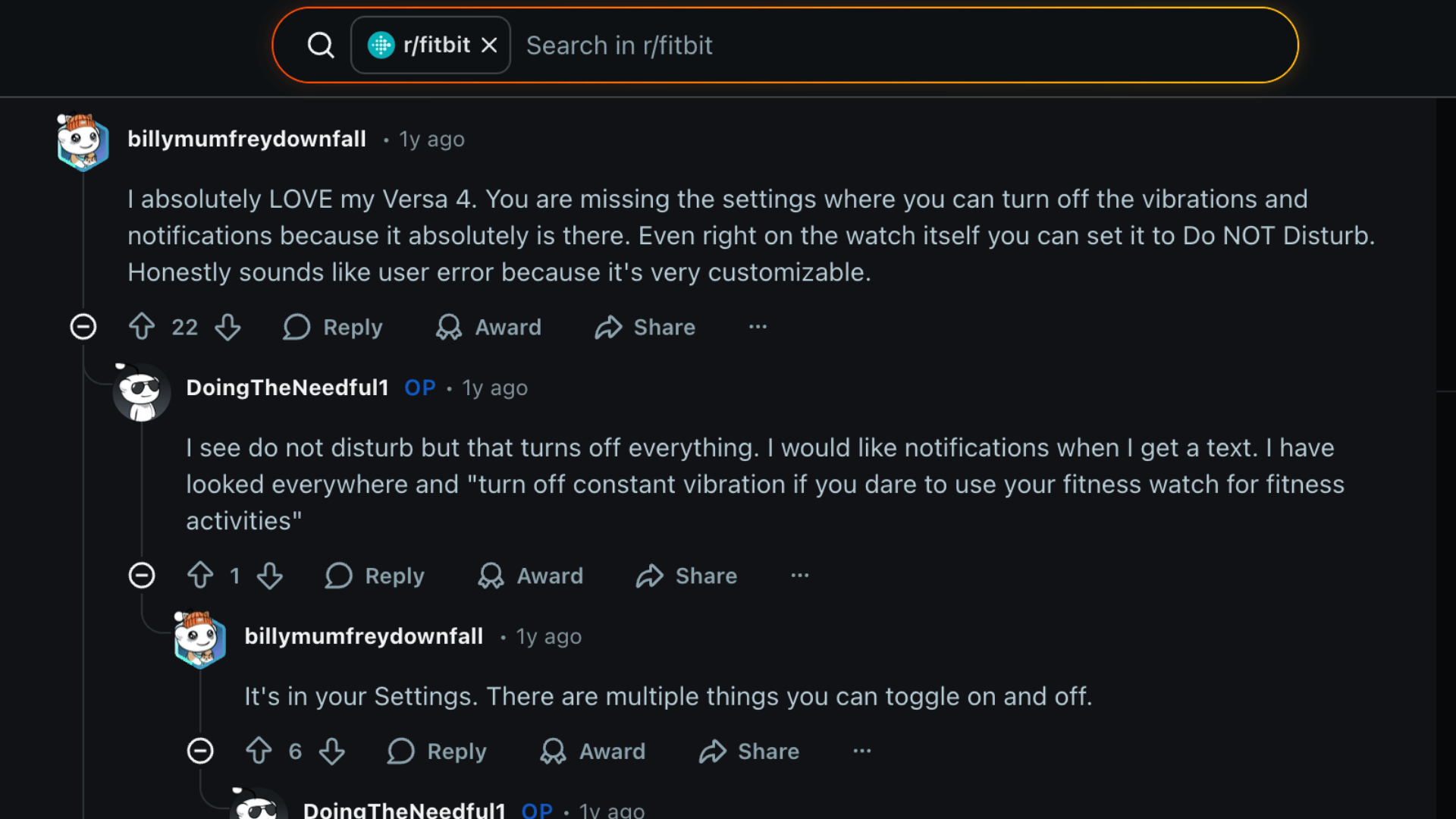Open DoingTheNeedful1's username link
1456x819 pixels.
[x=287, y=388]
